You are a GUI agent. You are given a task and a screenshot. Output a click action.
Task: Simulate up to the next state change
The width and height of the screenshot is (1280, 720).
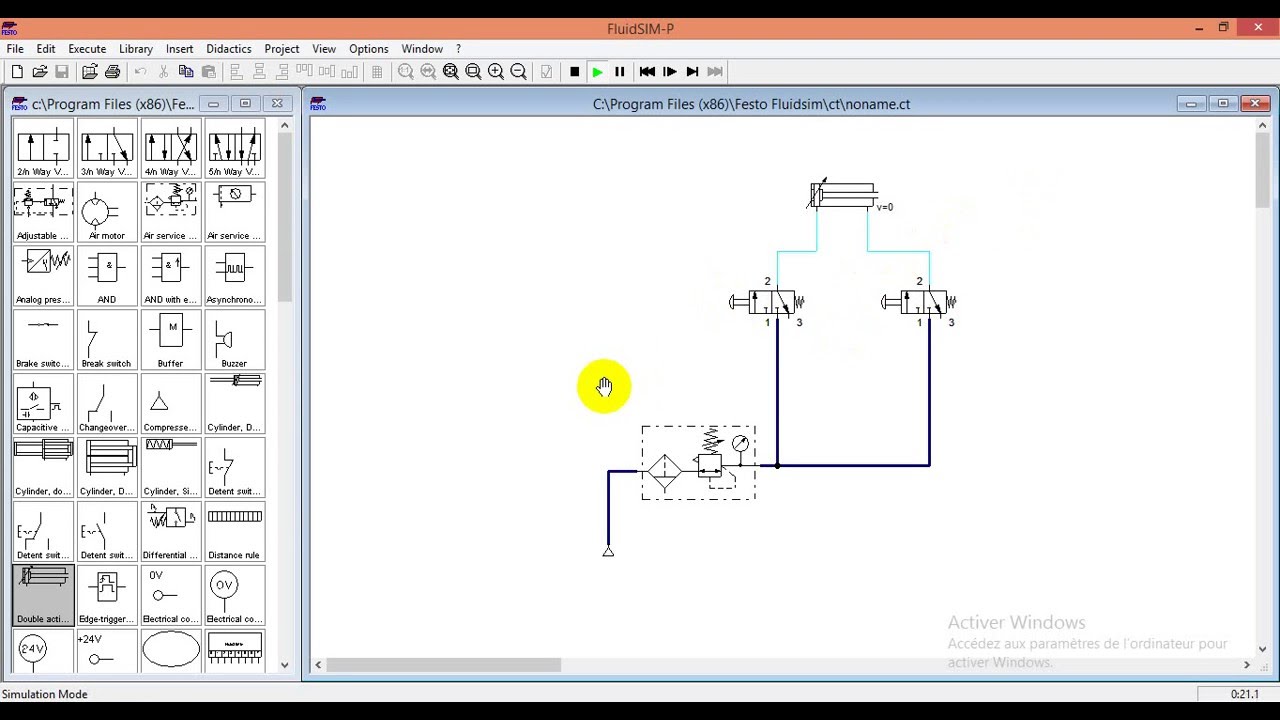pos(692,72)
